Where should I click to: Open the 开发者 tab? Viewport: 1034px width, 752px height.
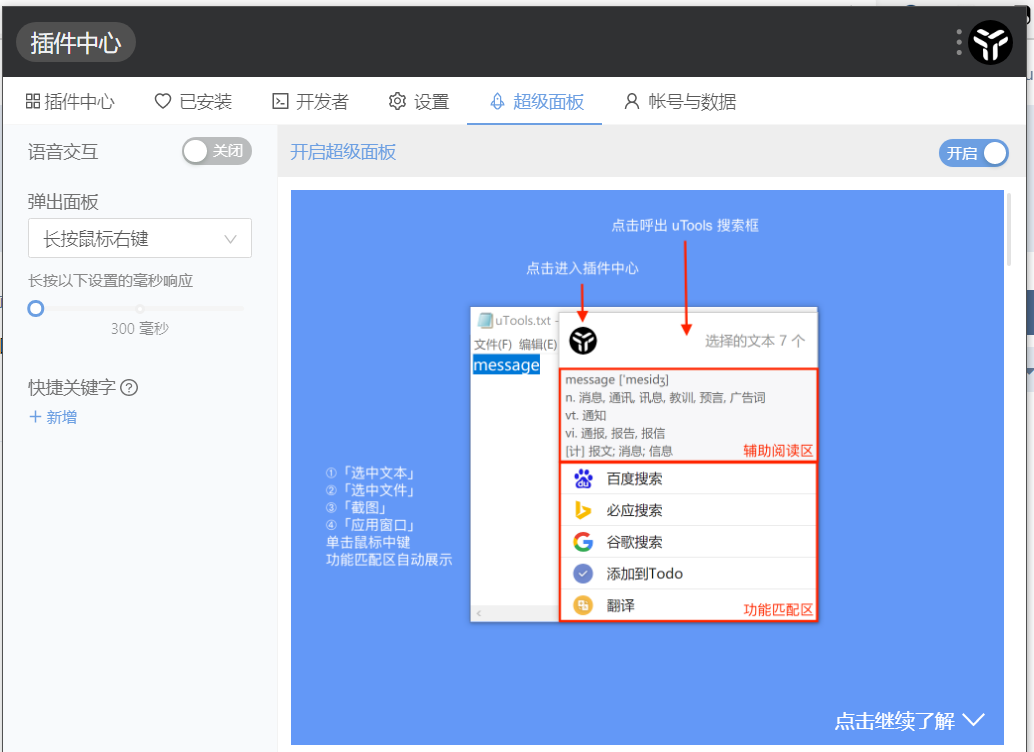[x=310, y=101]
